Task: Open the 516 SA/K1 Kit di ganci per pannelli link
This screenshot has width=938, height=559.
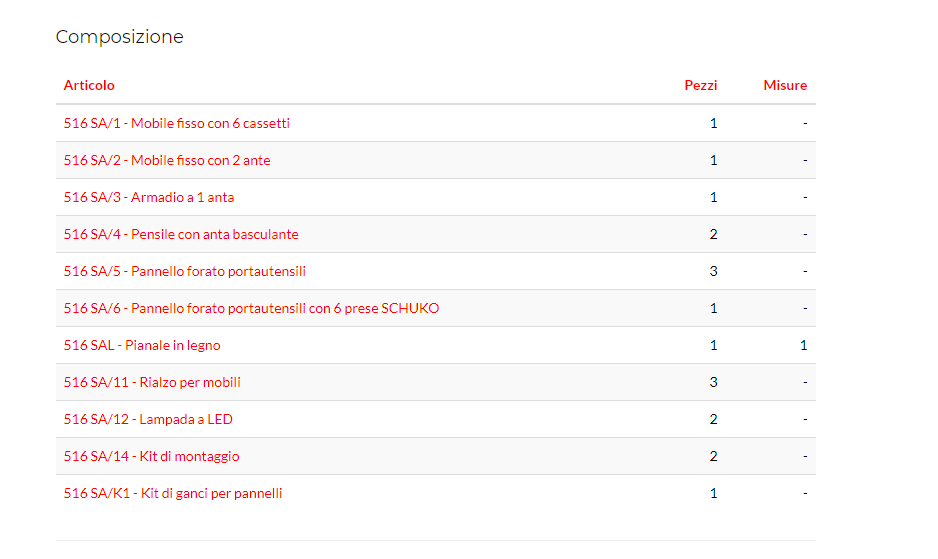Action: [173, 493]
